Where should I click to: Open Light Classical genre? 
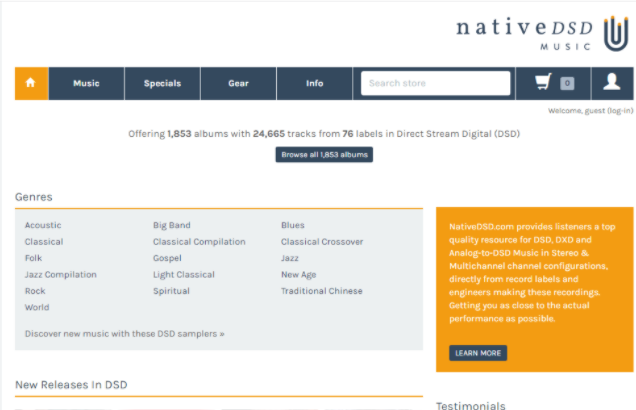pyautogui.click(x=184, y=275)
